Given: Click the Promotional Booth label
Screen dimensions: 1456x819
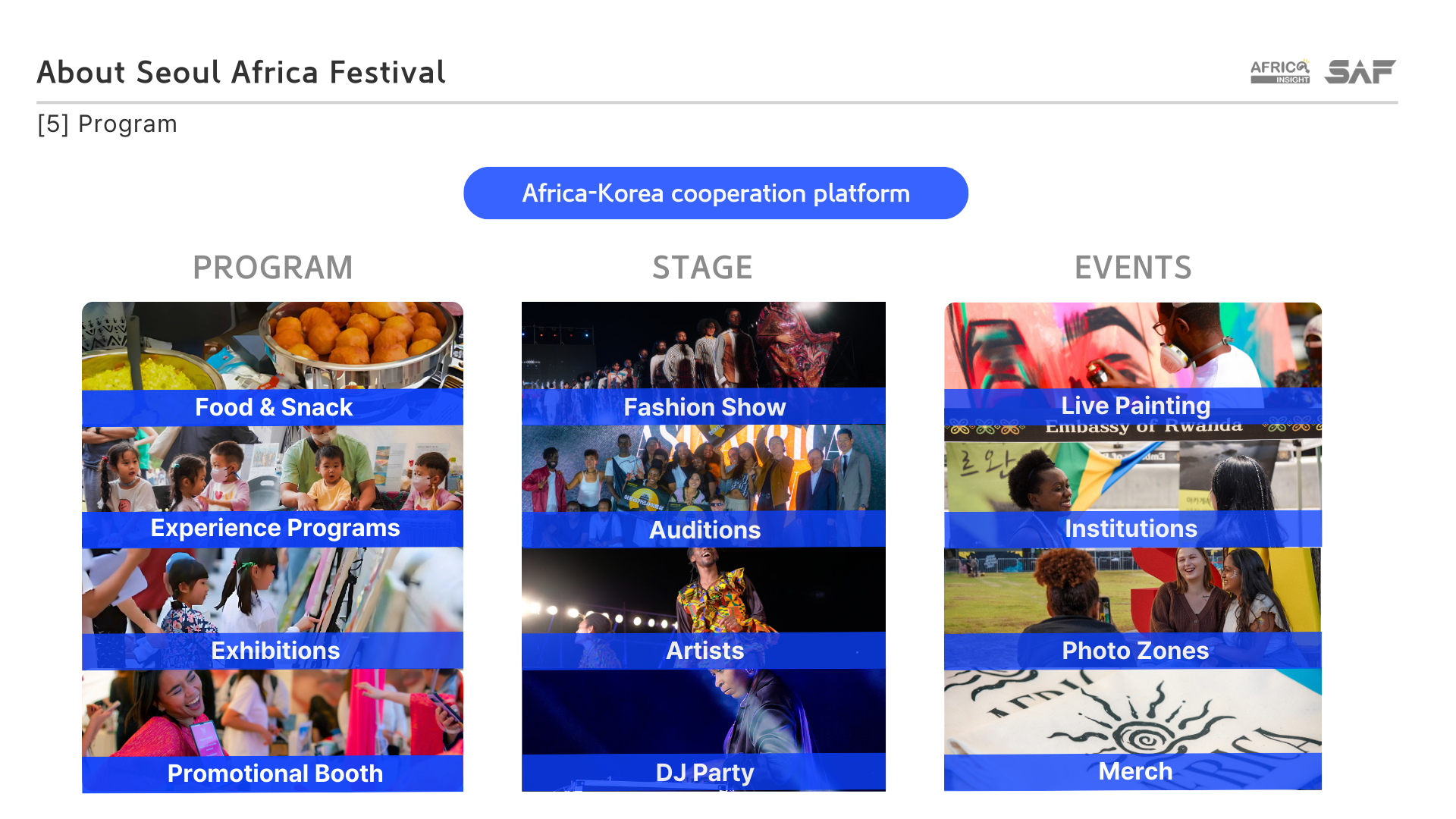Looking at the screenshot, I should 275,773.
